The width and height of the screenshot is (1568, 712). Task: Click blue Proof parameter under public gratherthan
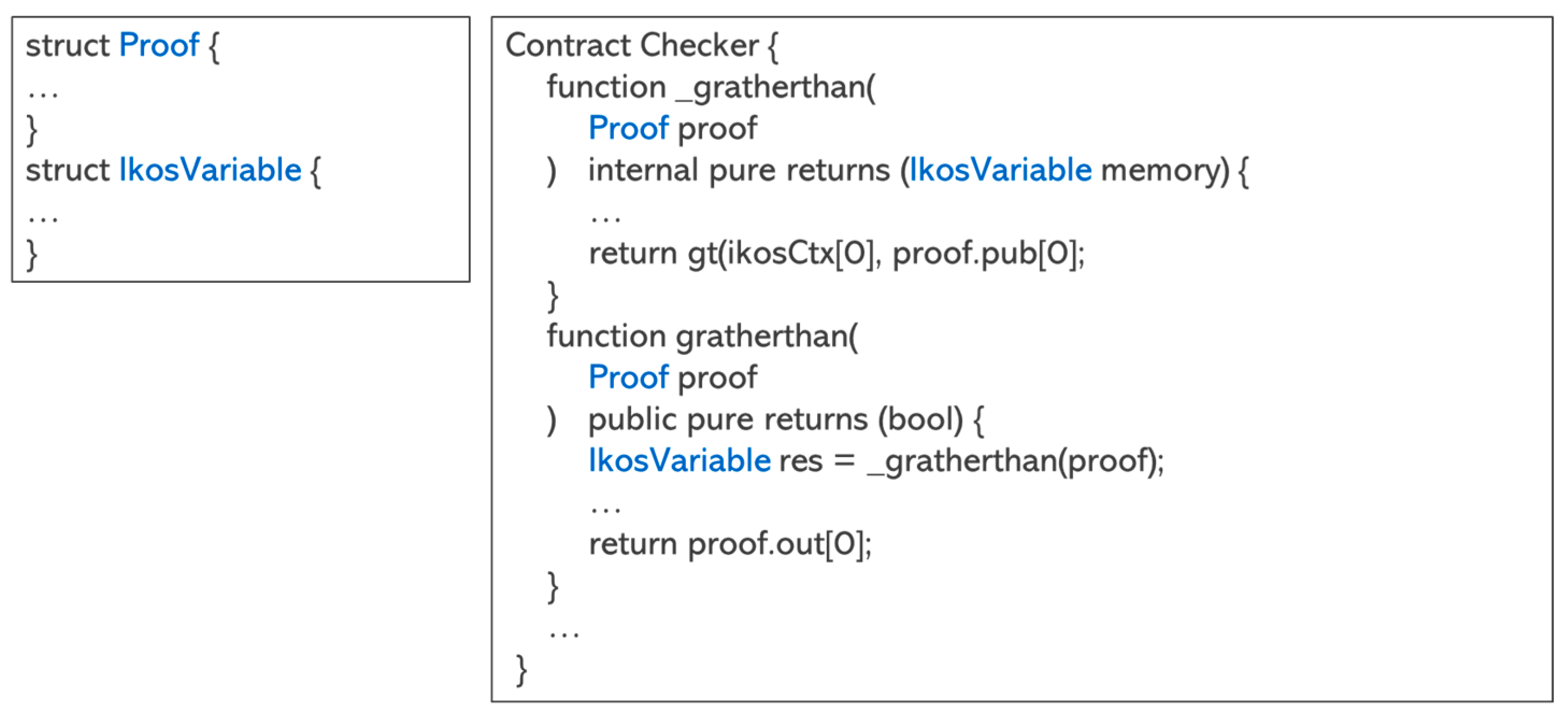click(628, 378)
